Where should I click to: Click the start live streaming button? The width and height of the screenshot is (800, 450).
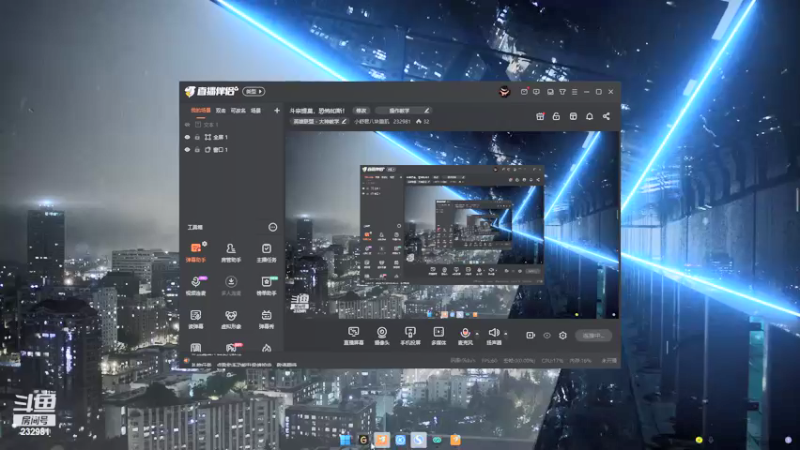pos(593,335)
